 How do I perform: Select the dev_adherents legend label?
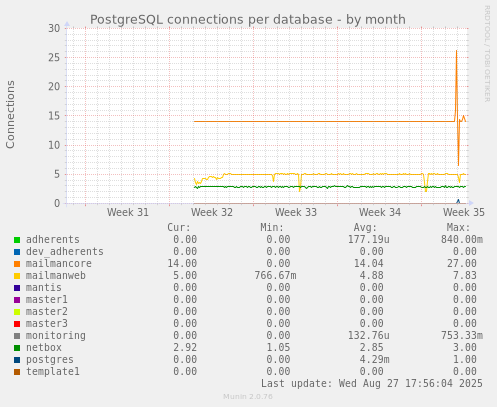point(65,251)
